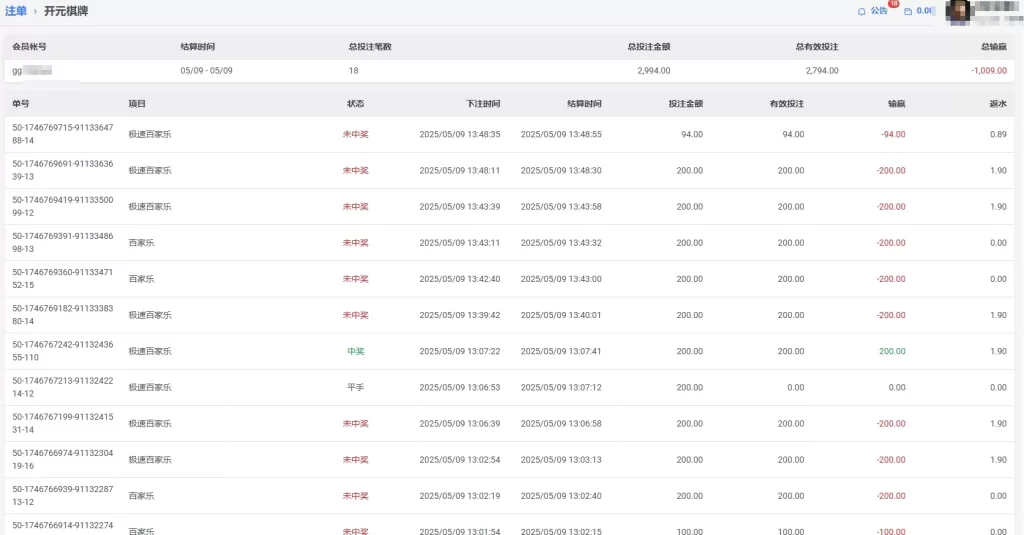Select order number 50-1746769360-9113347152-15
This screenshot has width=1024, height=535.
[63, 278]
